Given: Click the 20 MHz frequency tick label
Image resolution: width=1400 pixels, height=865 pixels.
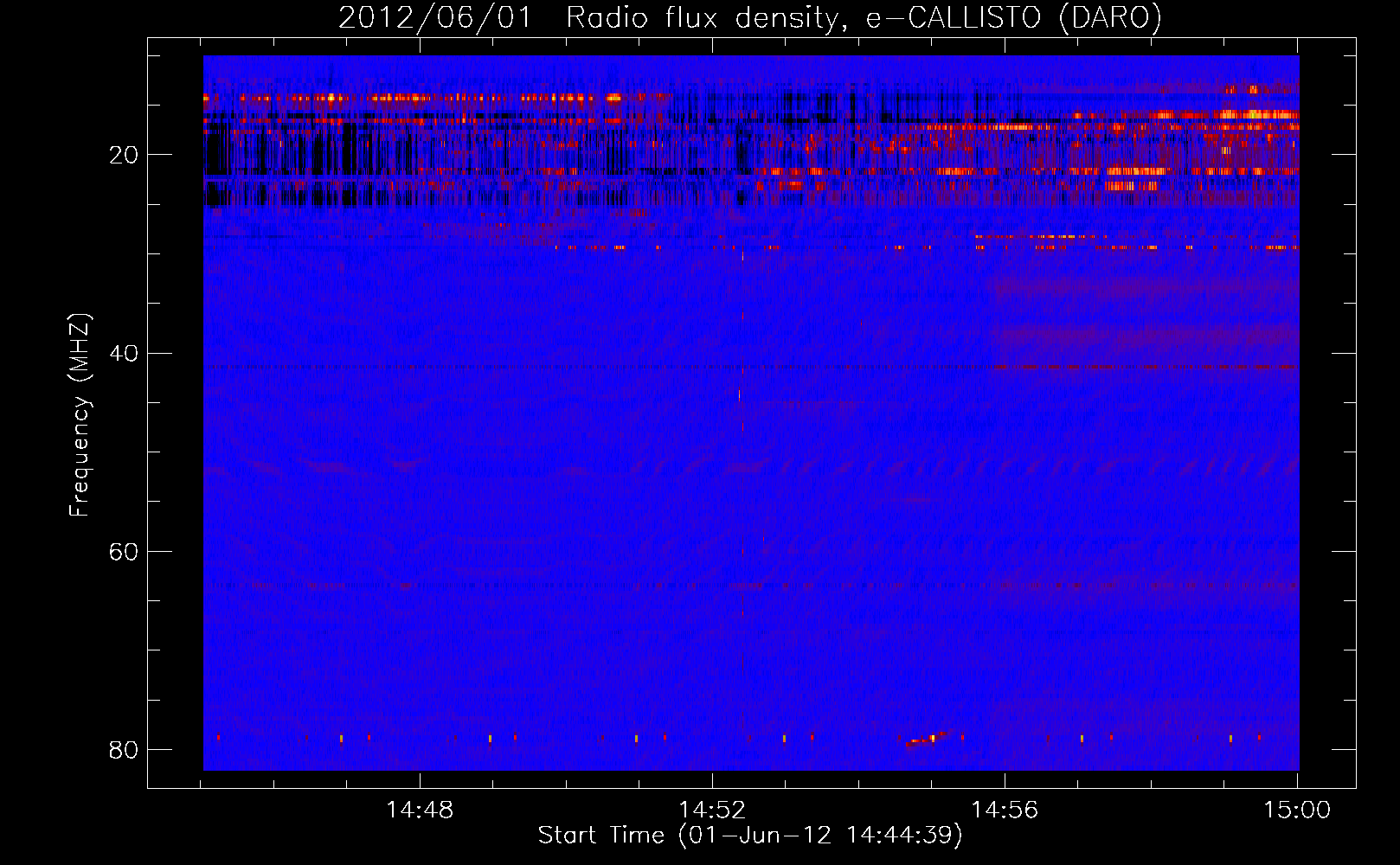Looking at the screenshot, I should (x=123, y=156).
